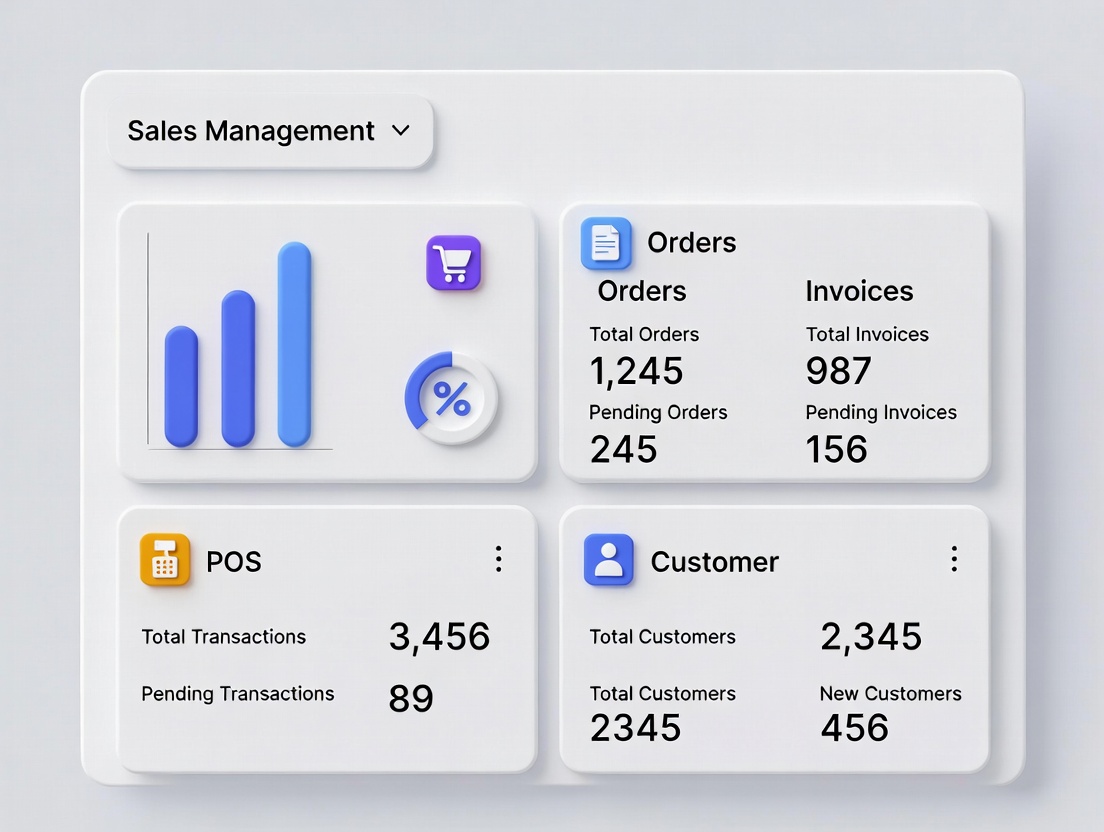Select the shortest bar in the chart
1104x832 pixels.
(181, 386)
